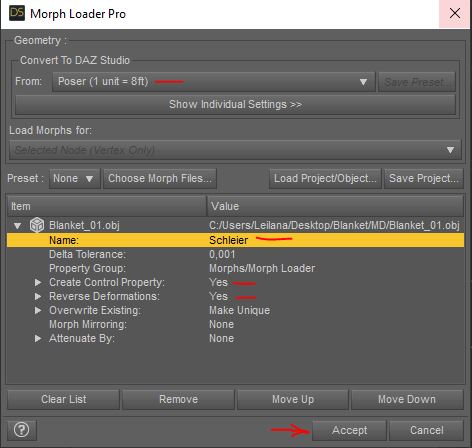This screenshot has width=472, height=448.
Task: Collapse the Blanket_01.obj tree entry
Action: click(x=17, y=226)
